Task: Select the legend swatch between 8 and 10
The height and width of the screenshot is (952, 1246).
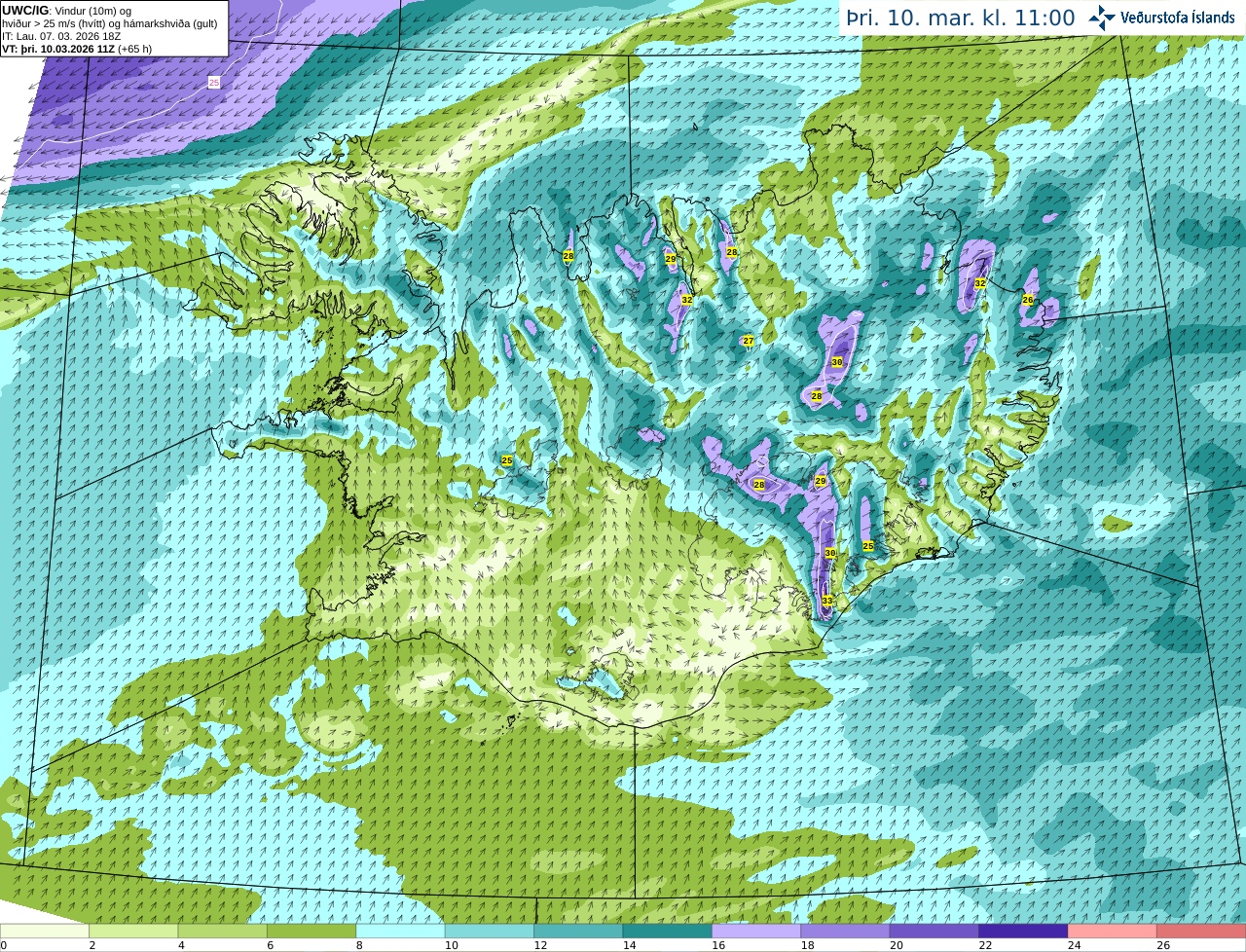Action: (400, 932)
